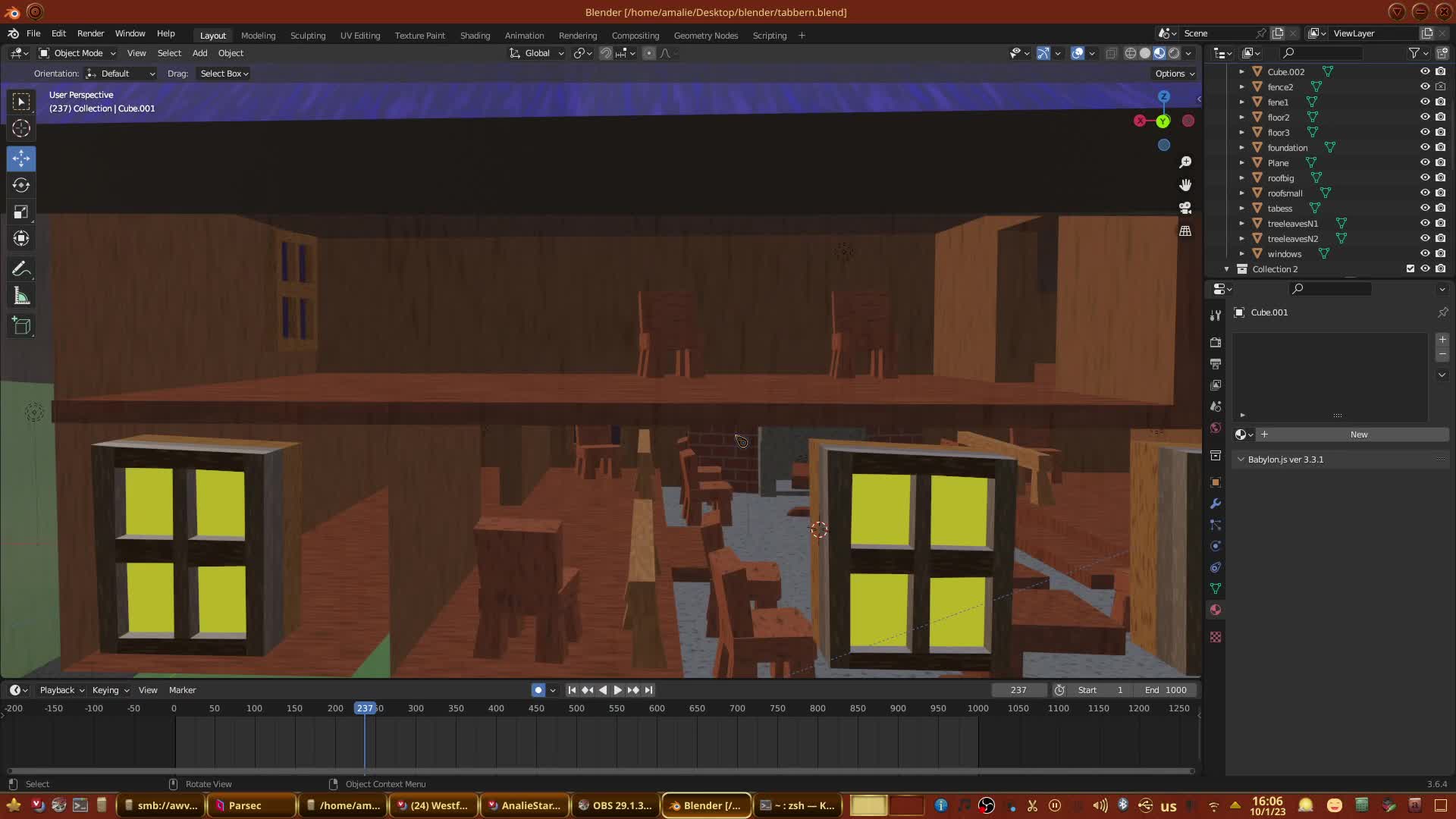Select the Rotate tool in toolbar
1456x819 pixels.
[21, 185]
